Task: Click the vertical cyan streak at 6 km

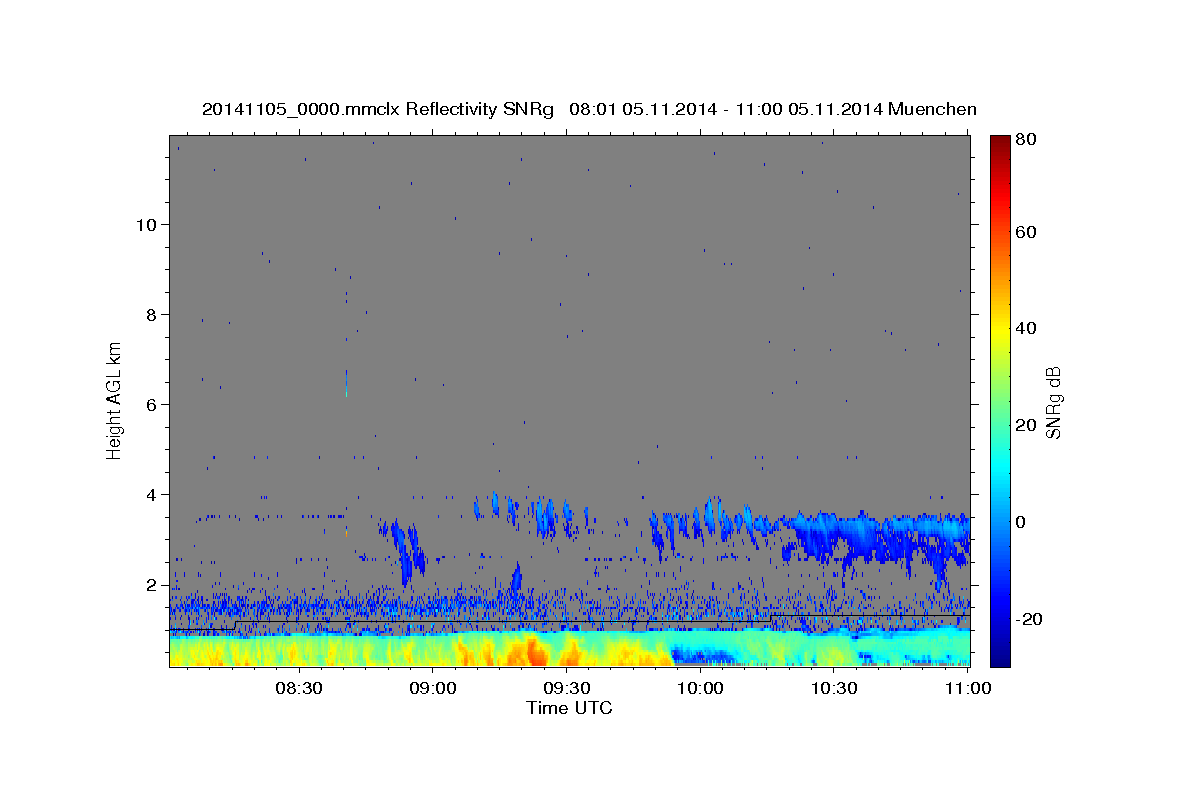Action: (346, 383)
